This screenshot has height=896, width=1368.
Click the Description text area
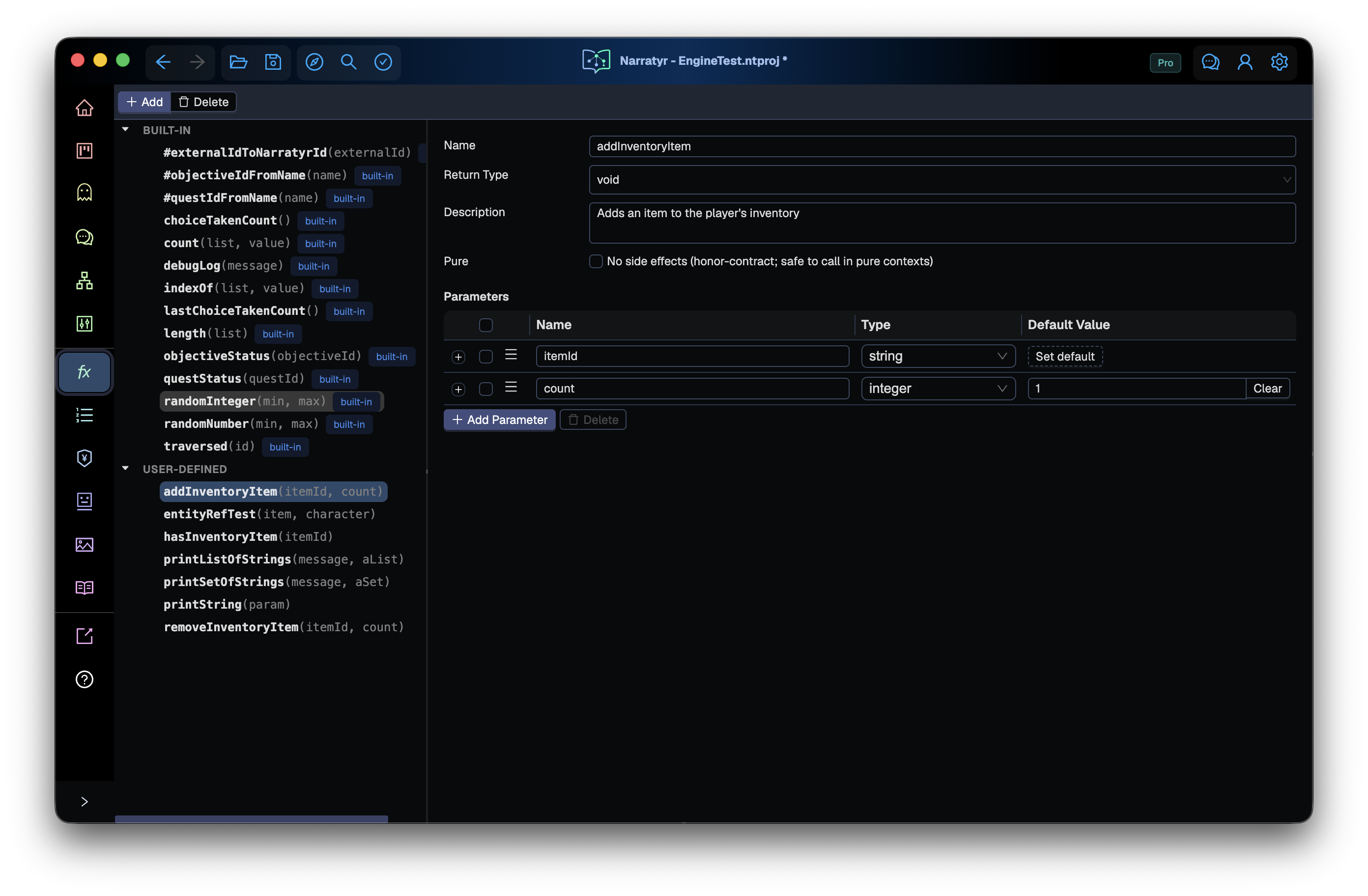(x=942, y=223)
